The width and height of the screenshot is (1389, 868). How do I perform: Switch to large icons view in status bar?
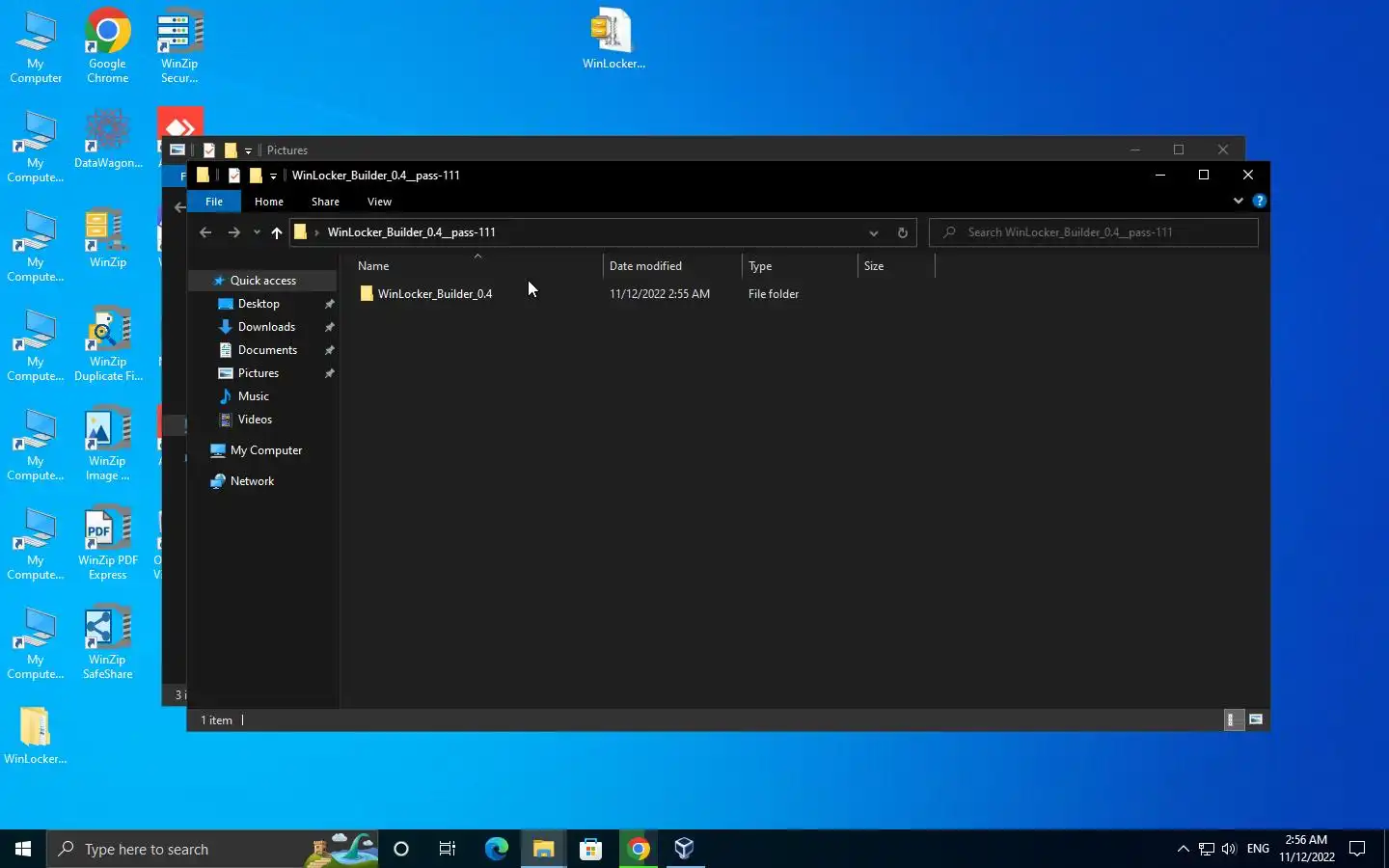(1256, 719)
